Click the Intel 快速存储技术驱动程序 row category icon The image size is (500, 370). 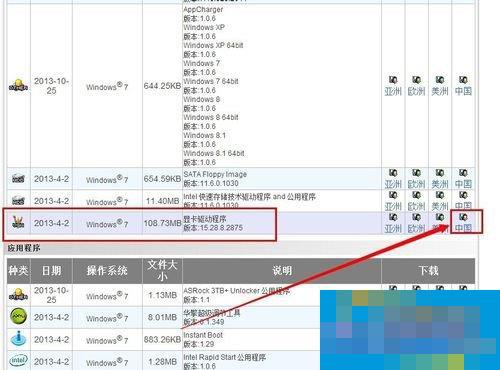(18, 201)
